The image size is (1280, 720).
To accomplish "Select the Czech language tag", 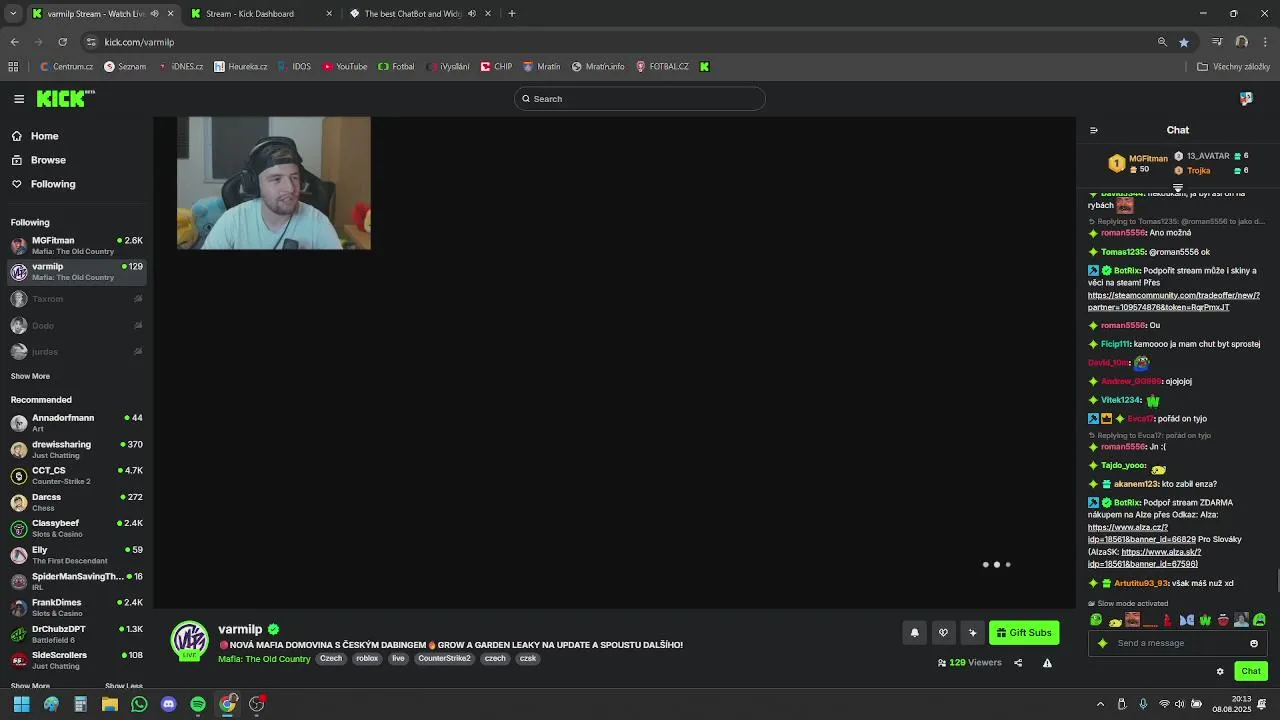I will (x=331, y=659).
